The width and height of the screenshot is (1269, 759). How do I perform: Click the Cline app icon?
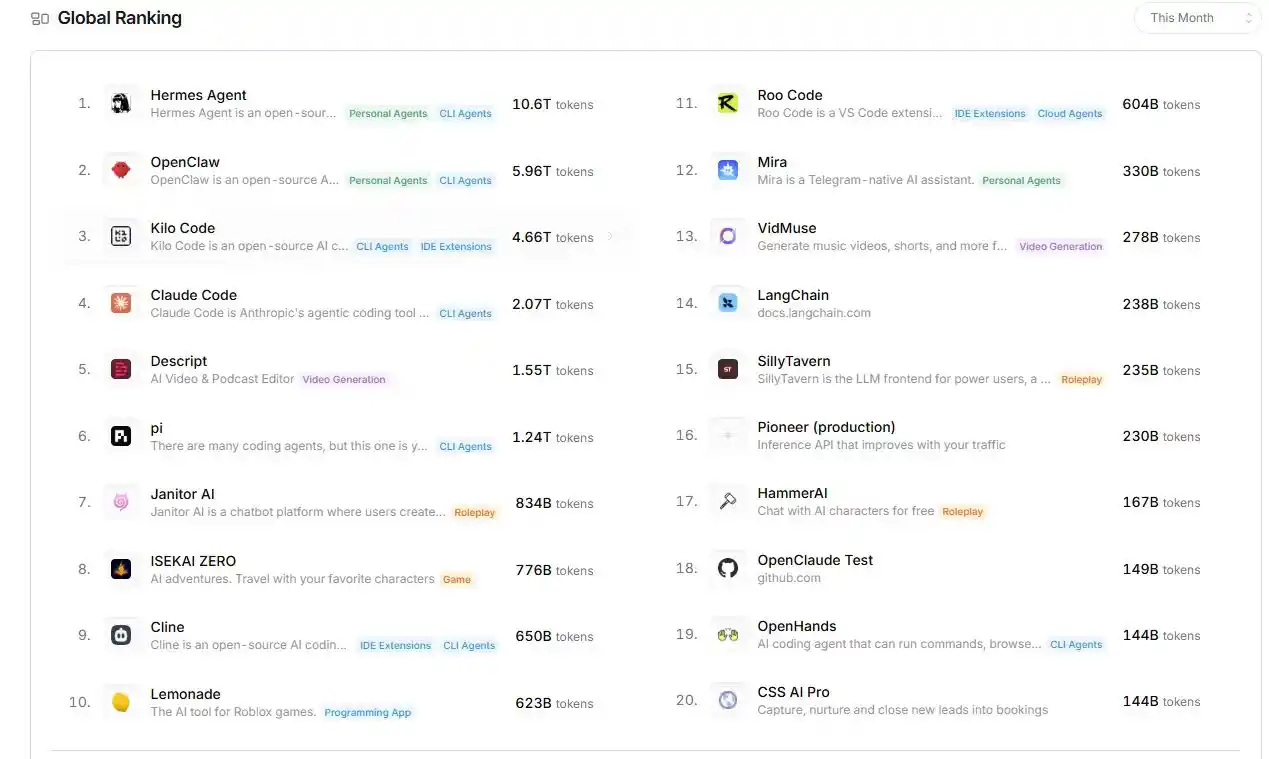coord(121,636)
